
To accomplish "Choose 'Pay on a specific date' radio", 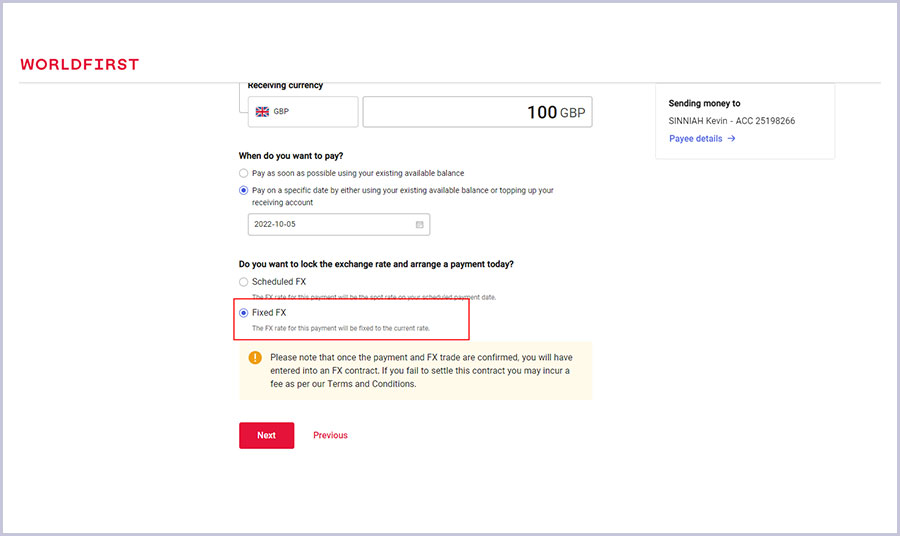I will point(244,190).
